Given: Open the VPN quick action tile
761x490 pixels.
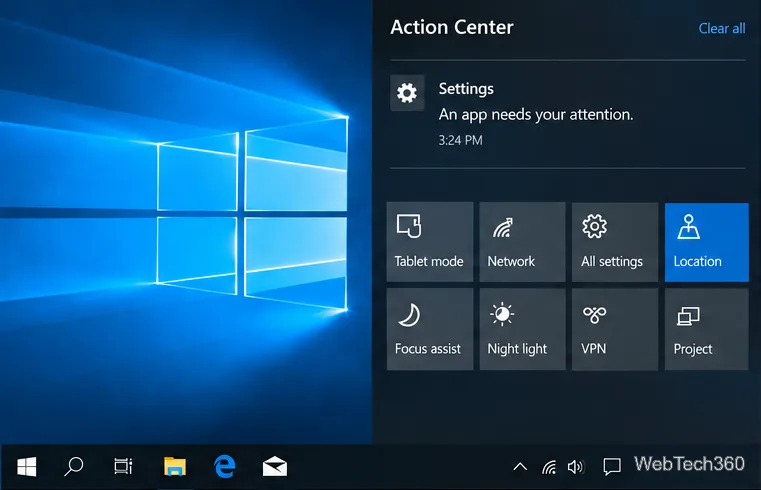Looking at the screenshot, I should click(x=615, y=329).
